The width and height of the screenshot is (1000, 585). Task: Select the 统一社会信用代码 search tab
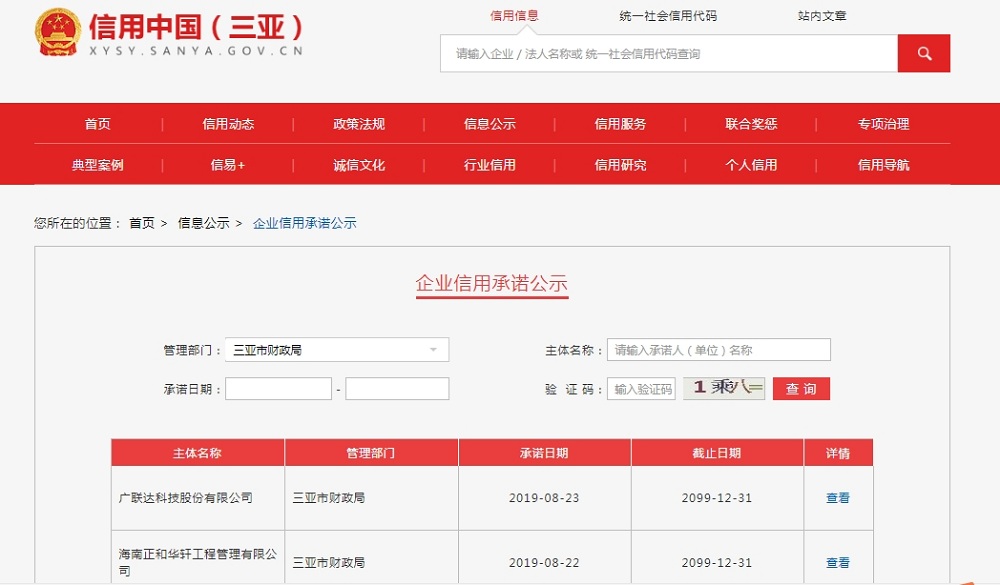(x=668, y=16)
